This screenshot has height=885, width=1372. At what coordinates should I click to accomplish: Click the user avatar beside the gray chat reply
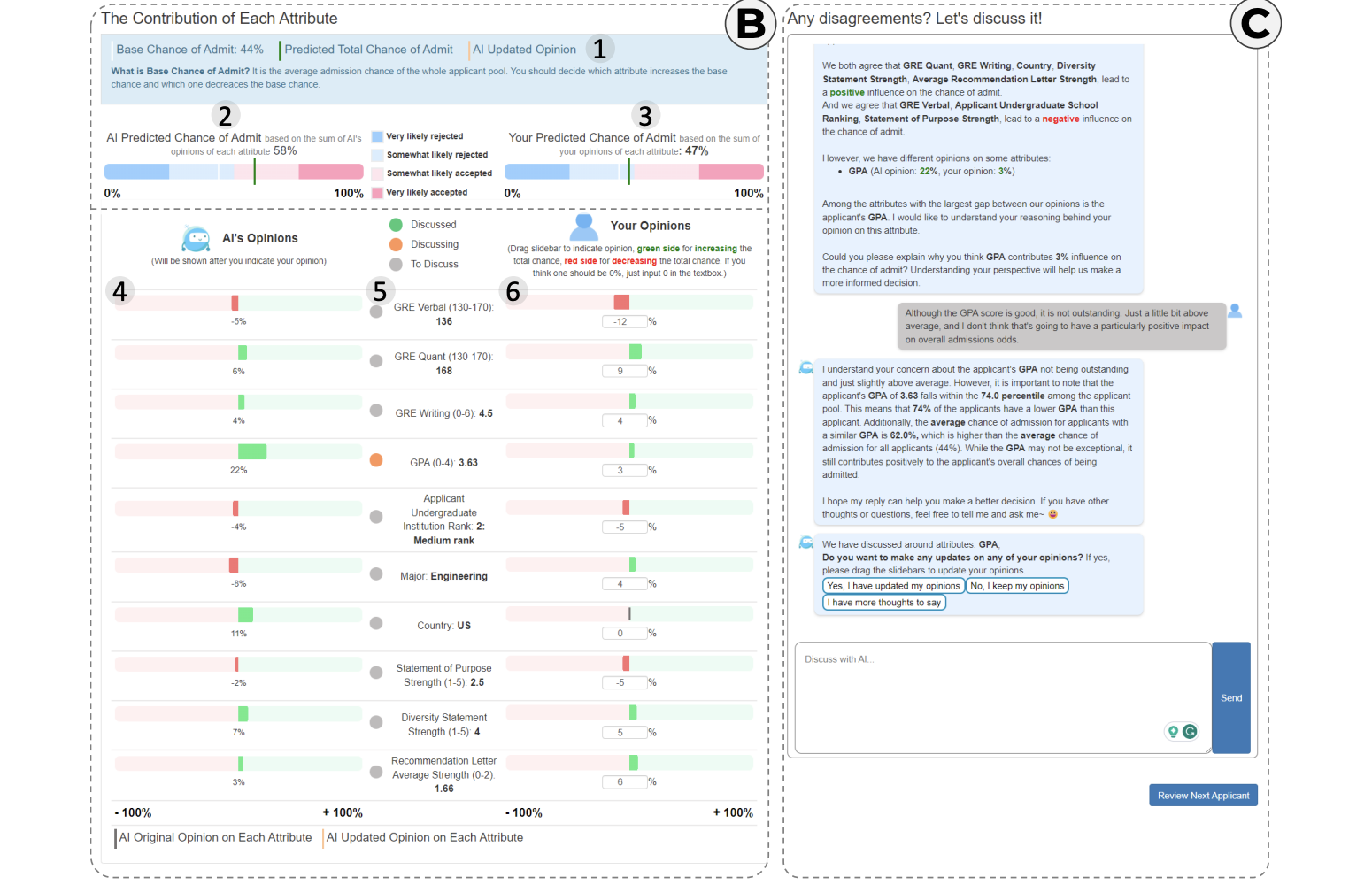pyautogui.click(x=1235, y=311)
